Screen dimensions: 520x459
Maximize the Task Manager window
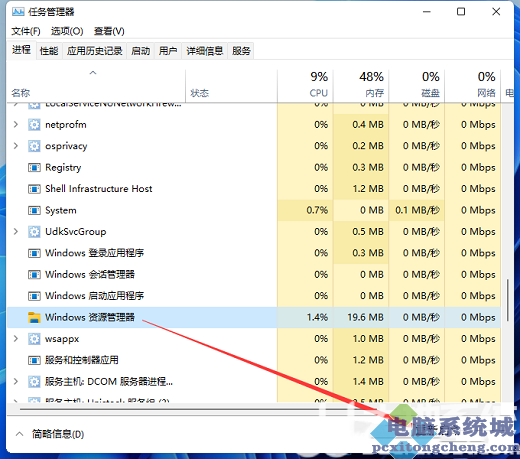pos(461,12)
